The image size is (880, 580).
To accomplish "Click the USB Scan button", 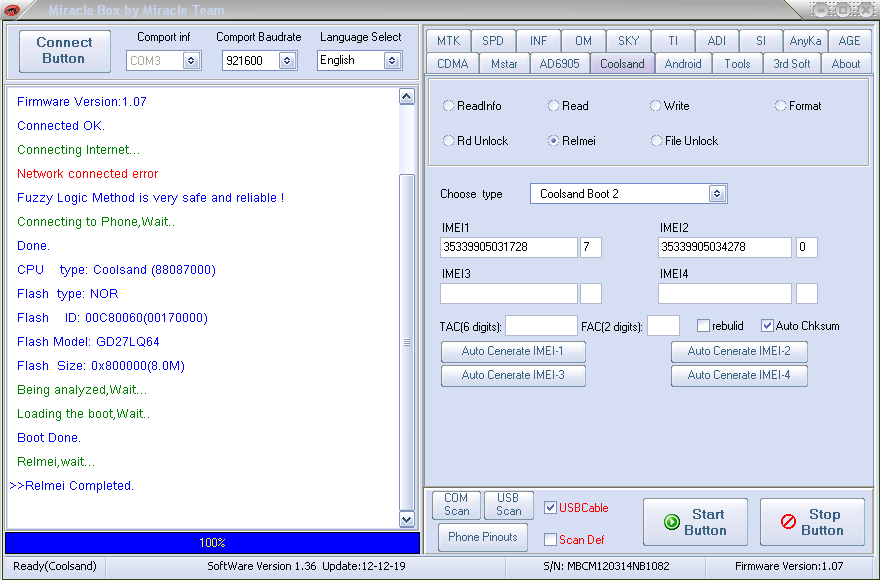I will click(x=508, y=505).
